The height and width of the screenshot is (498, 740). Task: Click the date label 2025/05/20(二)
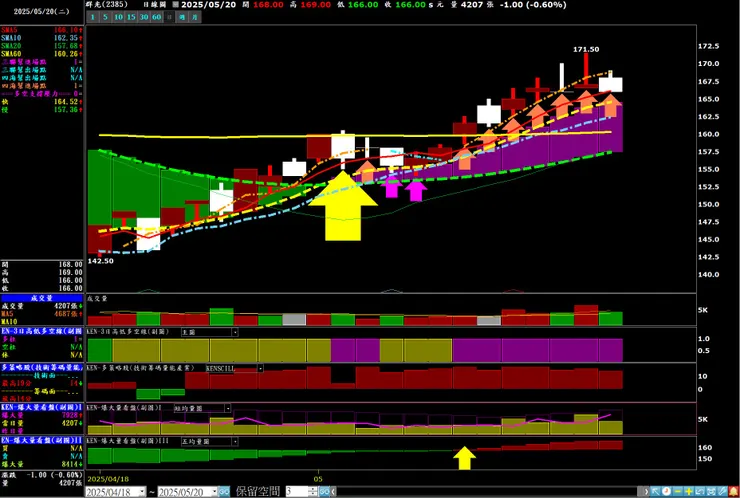42,11
